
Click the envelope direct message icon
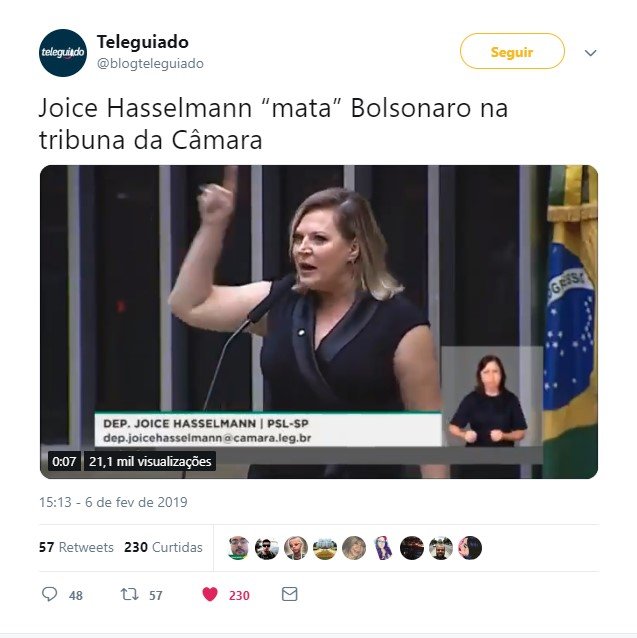(290, 594)
